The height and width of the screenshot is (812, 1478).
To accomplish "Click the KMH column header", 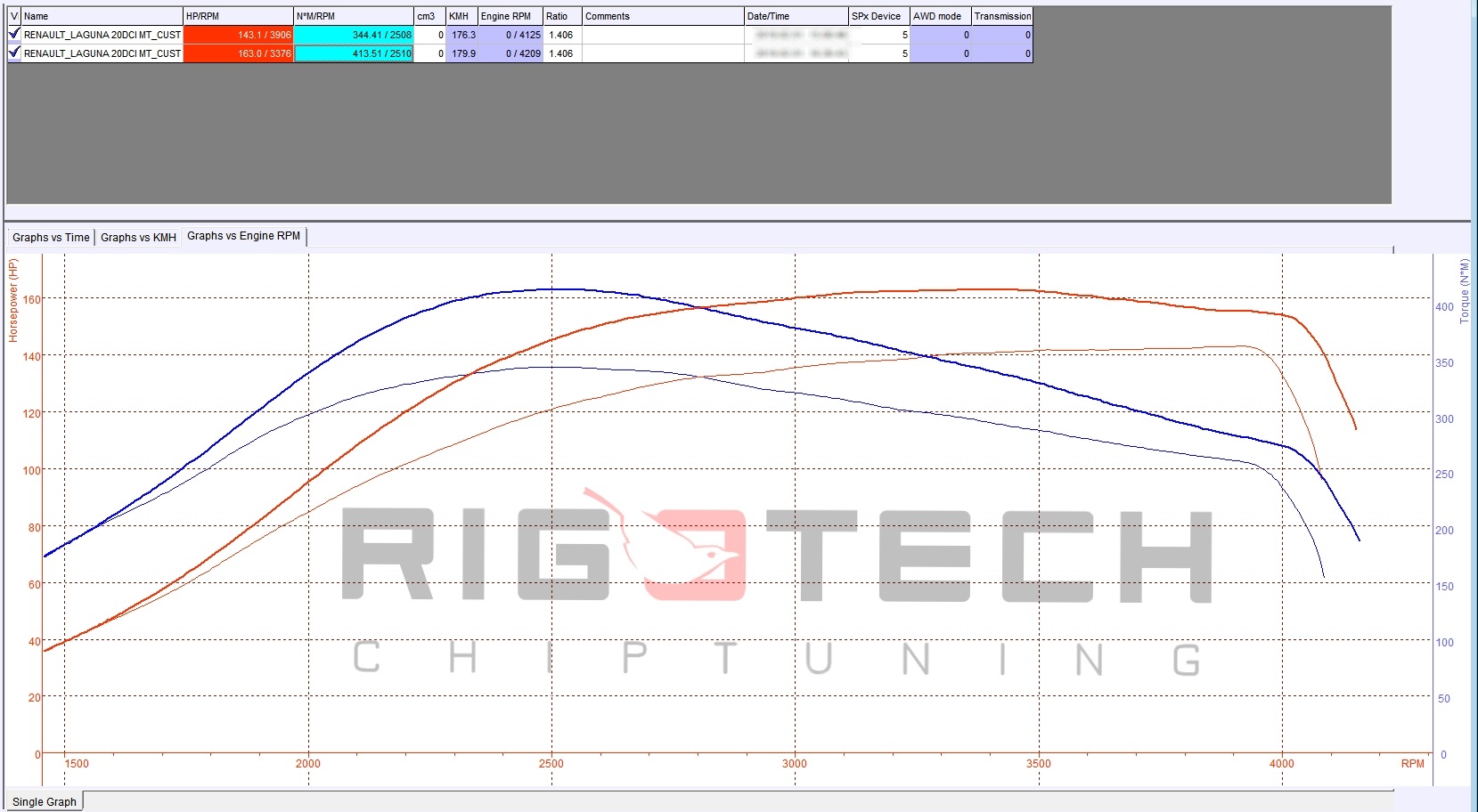I will [x=461, y=16].
